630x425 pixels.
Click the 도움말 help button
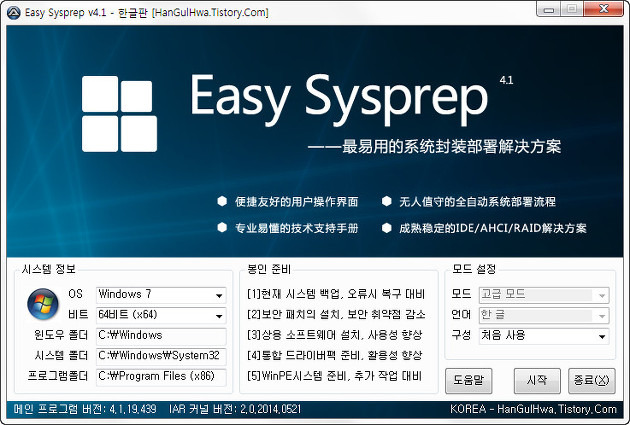click(468, 380)
